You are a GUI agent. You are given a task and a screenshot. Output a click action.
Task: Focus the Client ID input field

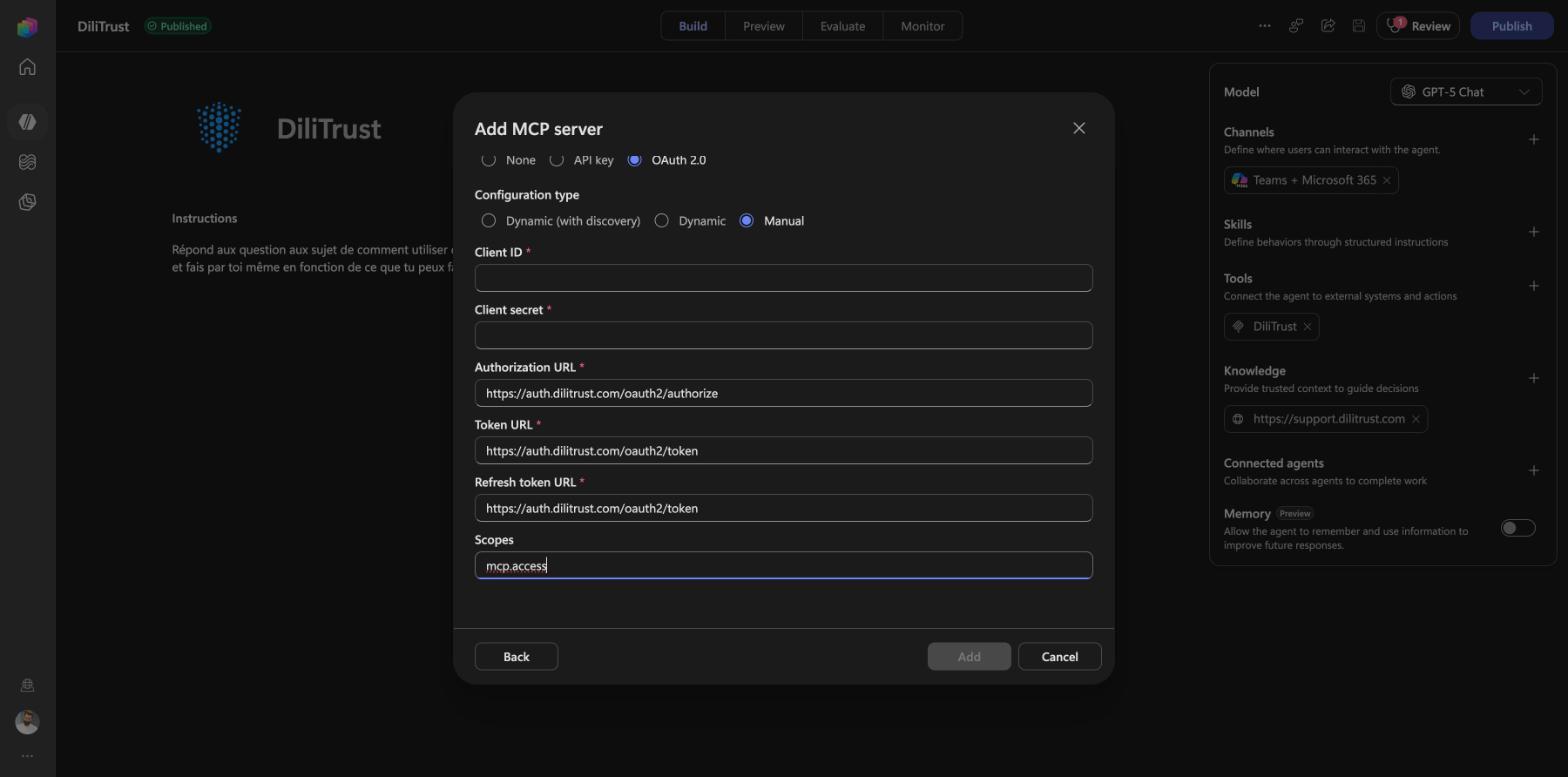click(x=784, y=278)
